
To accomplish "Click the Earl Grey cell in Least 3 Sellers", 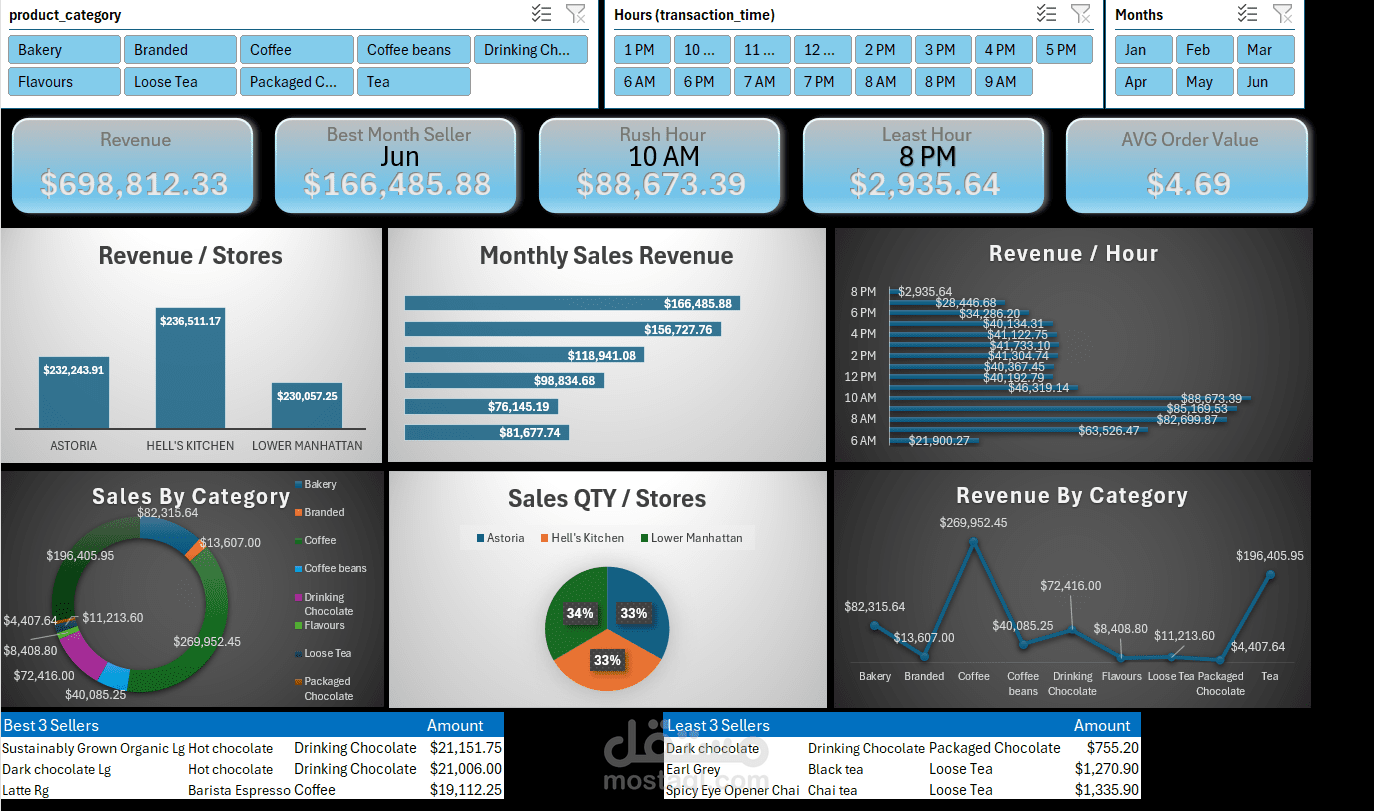I will click(x=735, y=769).
